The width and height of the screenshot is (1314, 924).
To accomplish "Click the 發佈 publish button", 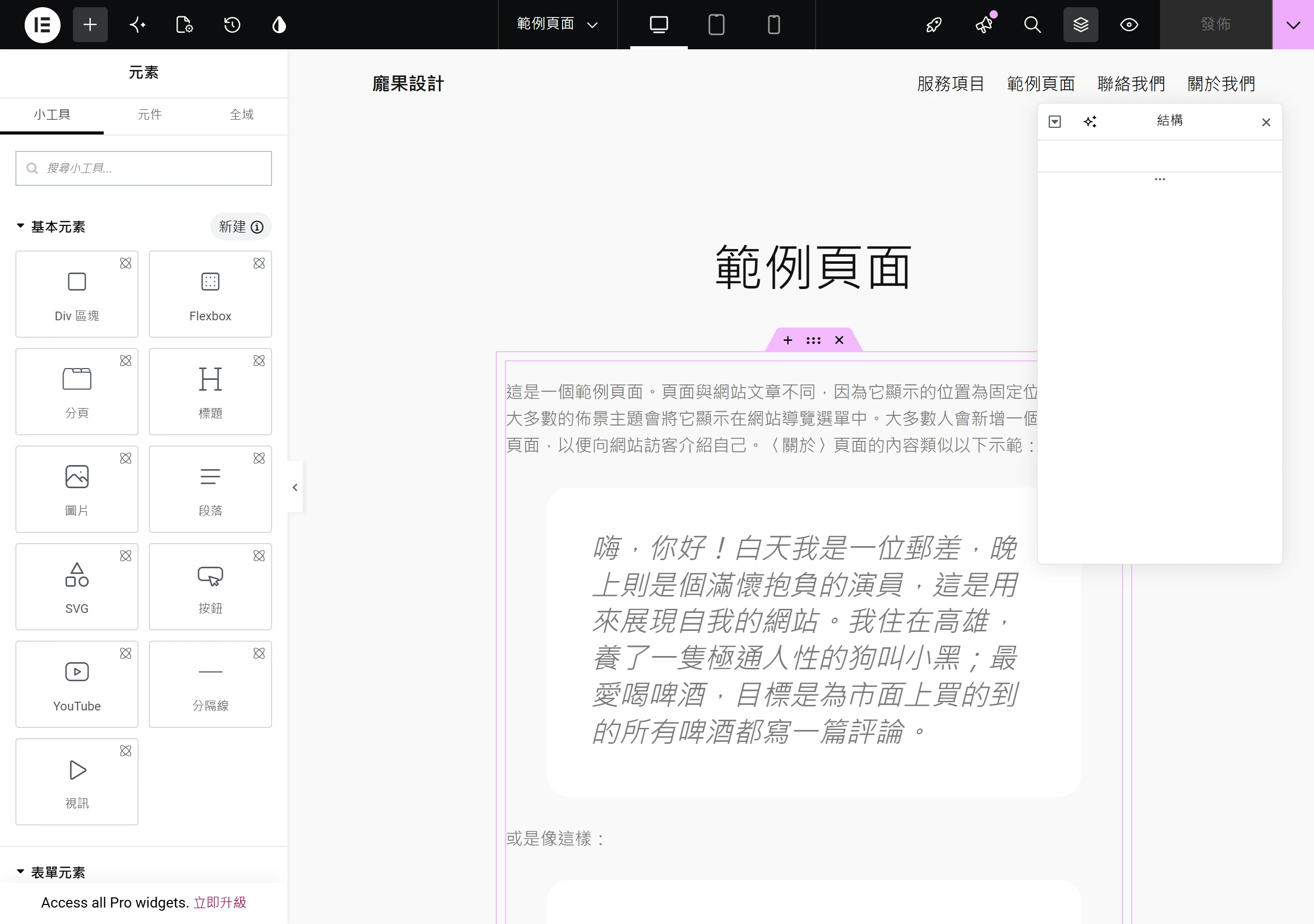I will coord(1215,25).
